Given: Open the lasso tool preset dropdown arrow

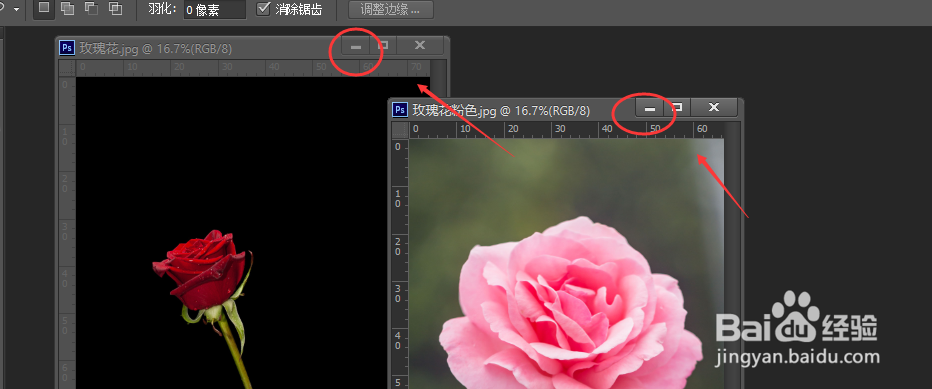Looking at the screenshot, I should click(x=16, y=10).
